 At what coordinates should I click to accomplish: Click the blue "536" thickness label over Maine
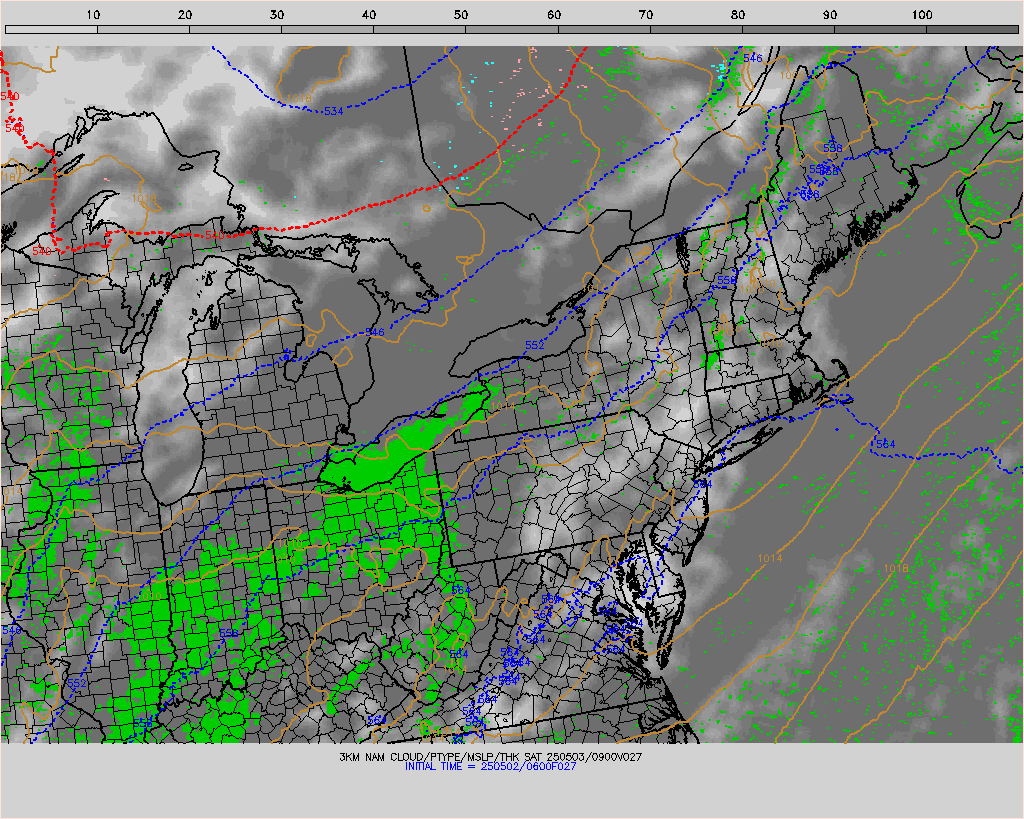(x=833, y=148)
